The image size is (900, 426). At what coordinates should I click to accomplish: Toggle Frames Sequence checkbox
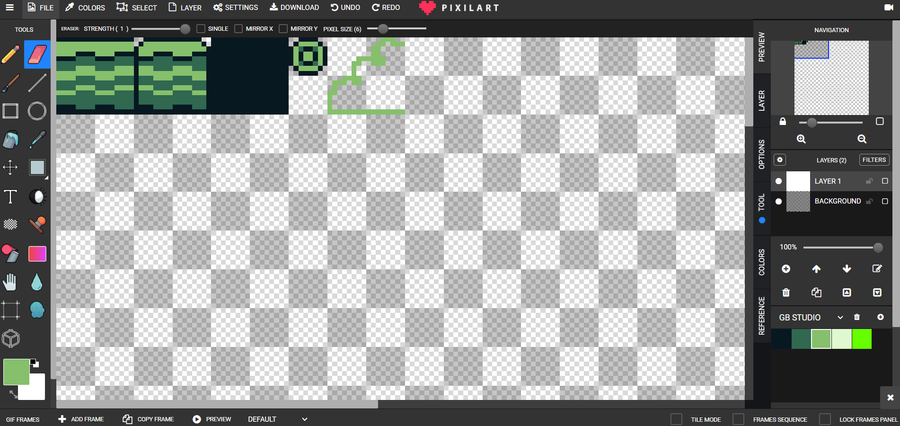click(x=738, y=419)
